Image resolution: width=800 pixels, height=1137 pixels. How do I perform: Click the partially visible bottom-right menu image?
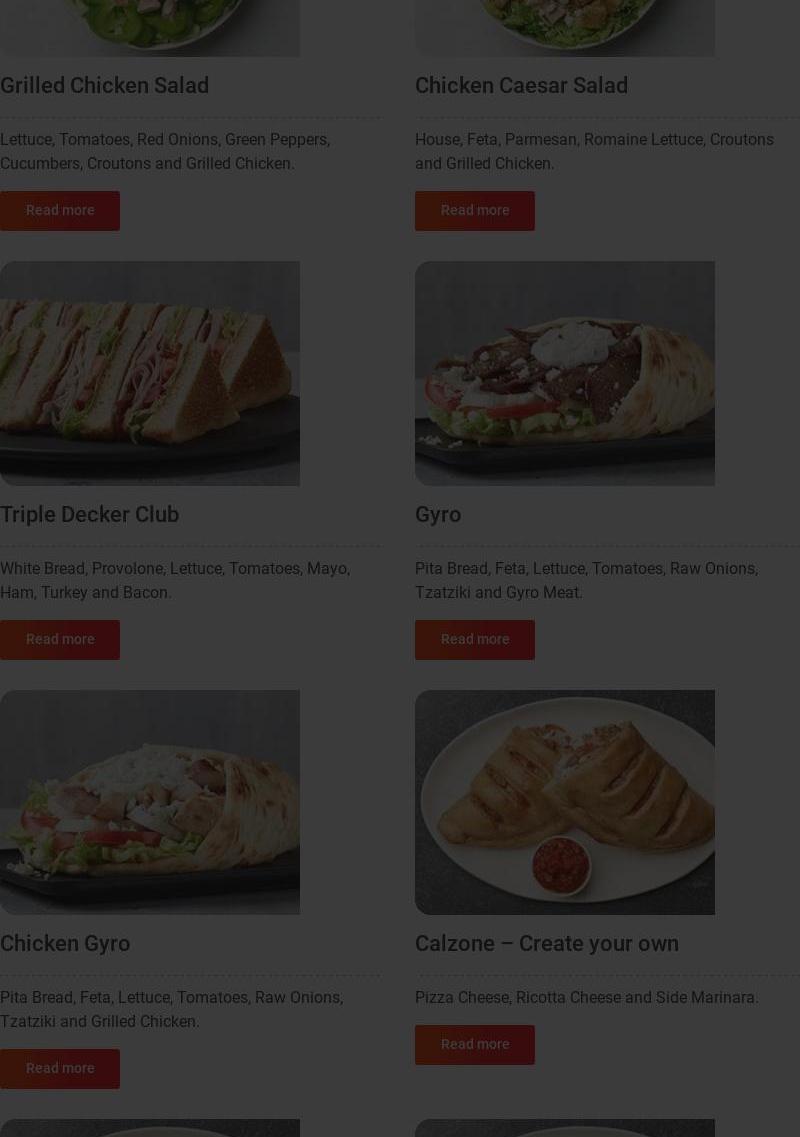click(564, 1128)
